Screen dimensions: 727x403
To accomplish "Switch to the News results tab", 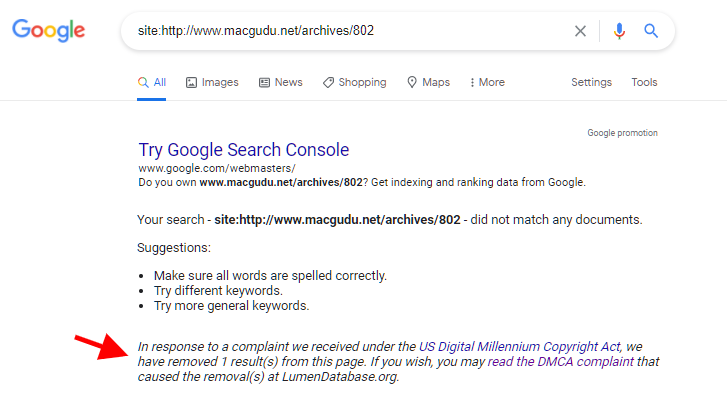I will (281, 83).
